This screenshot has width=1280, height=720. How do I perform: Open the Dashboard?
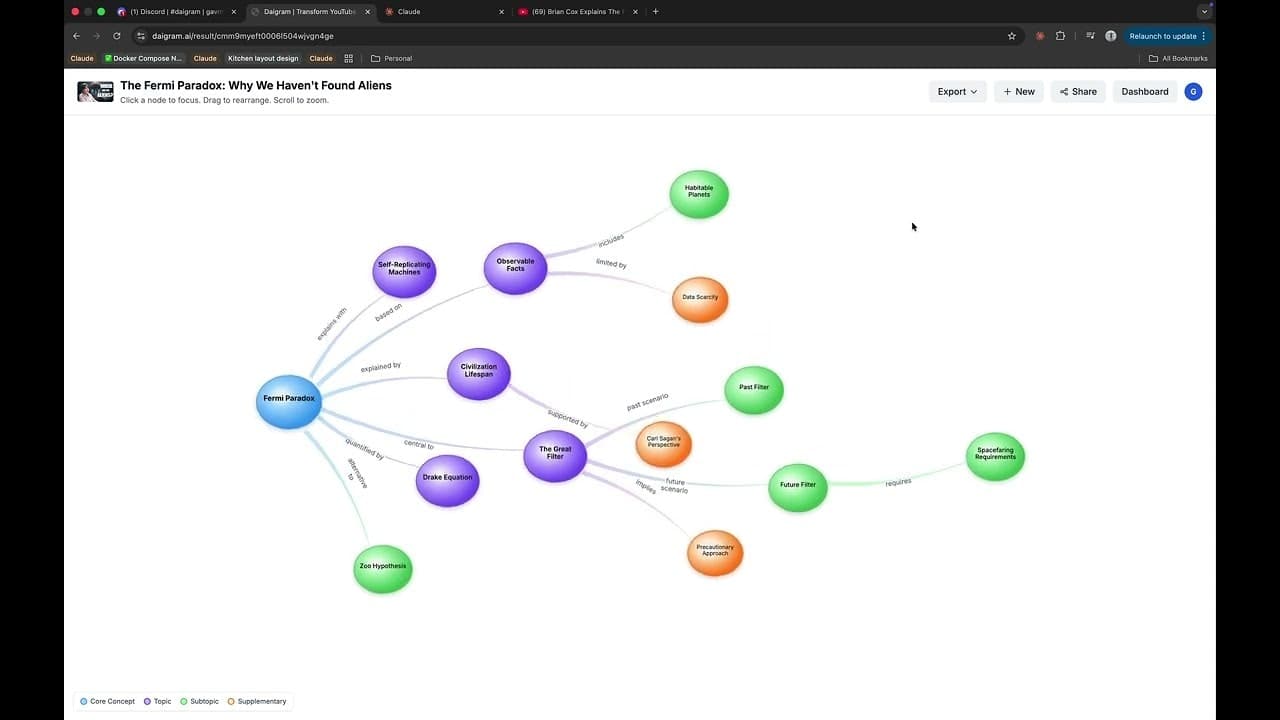(x=1144, y=91)
